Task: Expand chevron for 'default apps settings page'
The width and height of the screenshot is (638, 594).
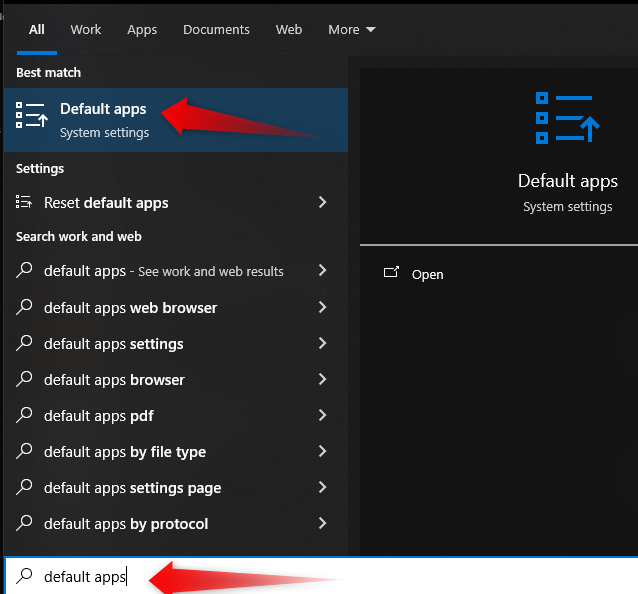Action: (322, 487)
